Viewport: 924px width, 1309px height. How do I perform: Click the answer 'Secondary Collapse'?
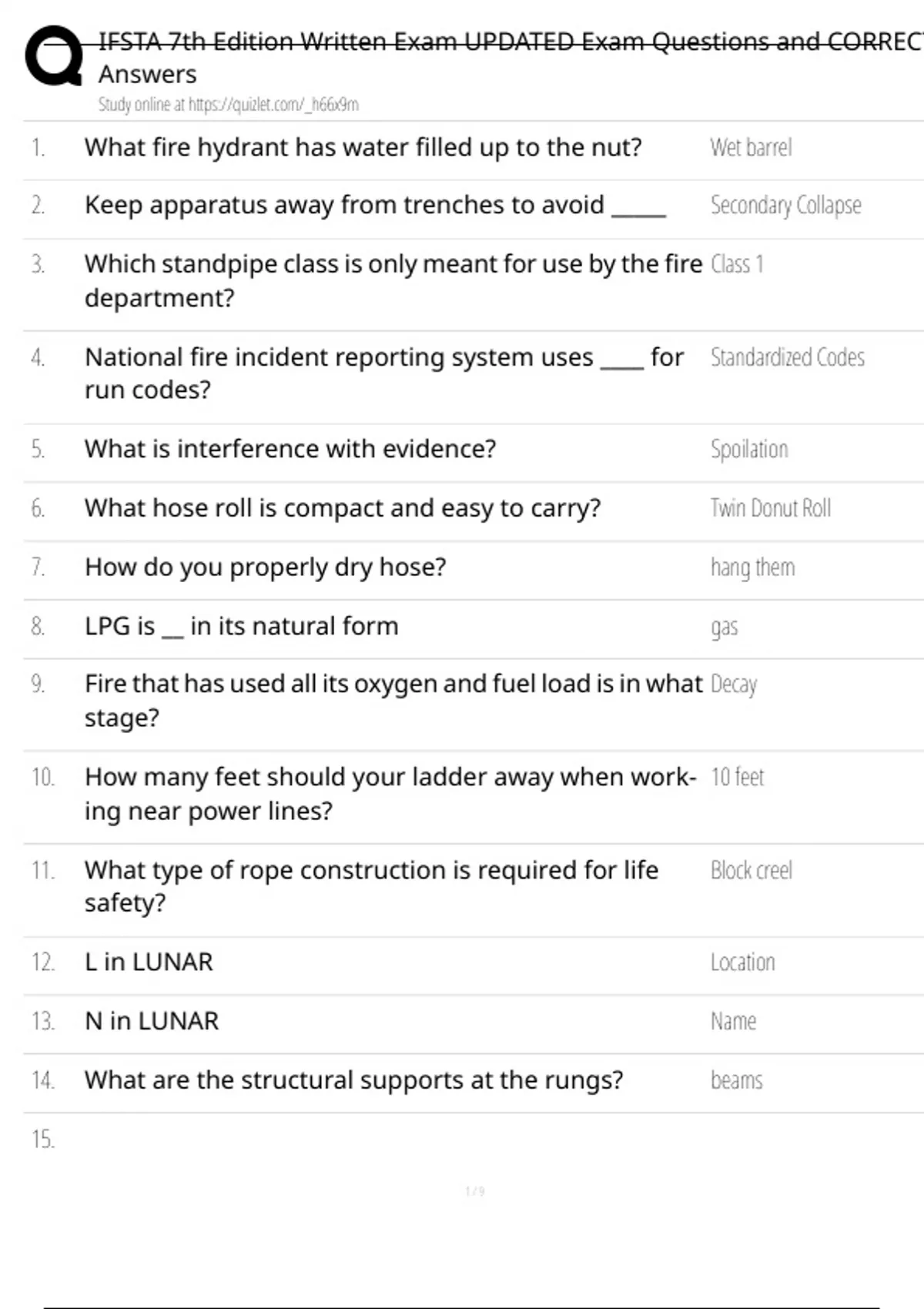(785, 206)
